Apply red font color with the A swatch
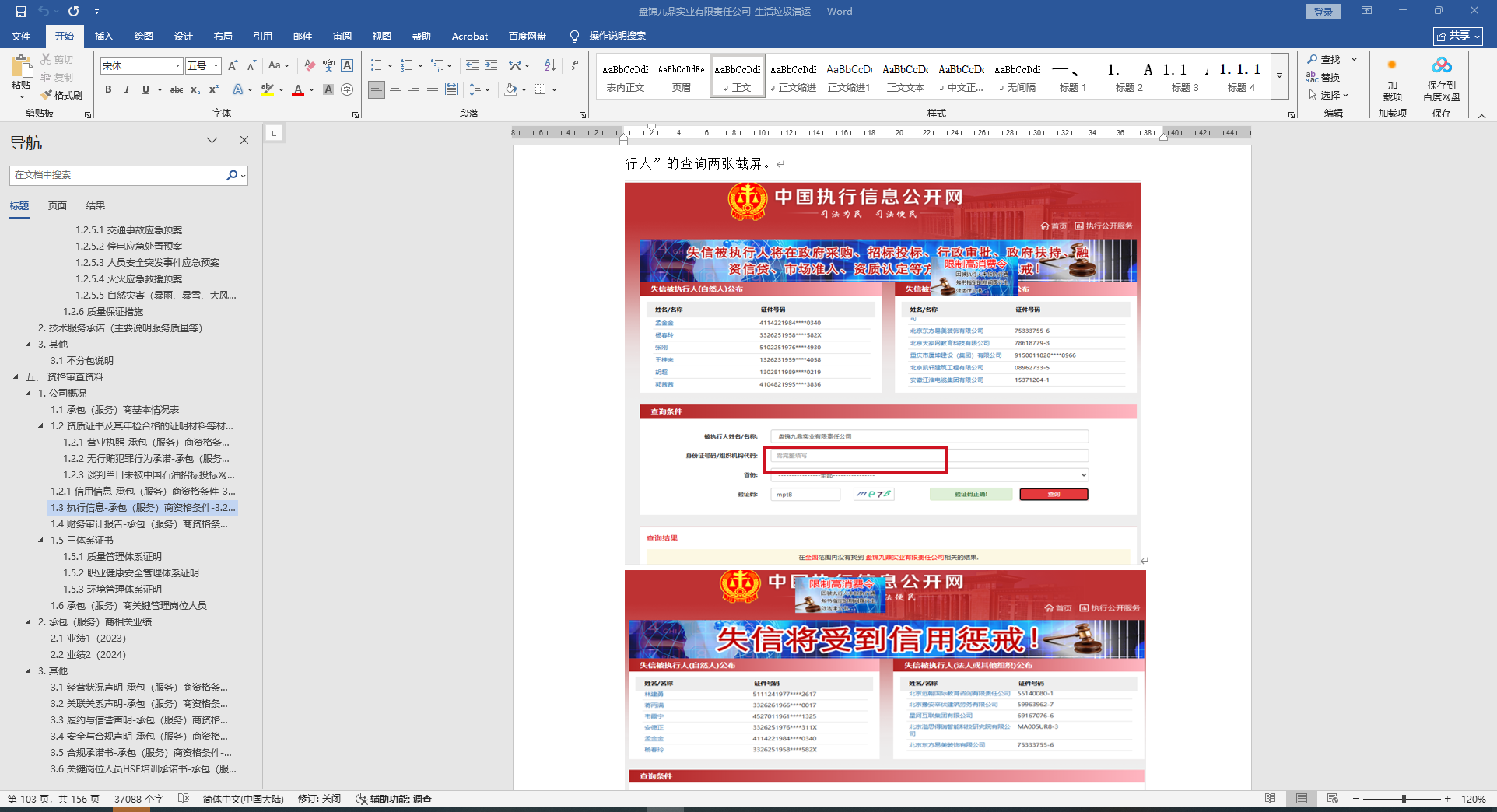 298,89
